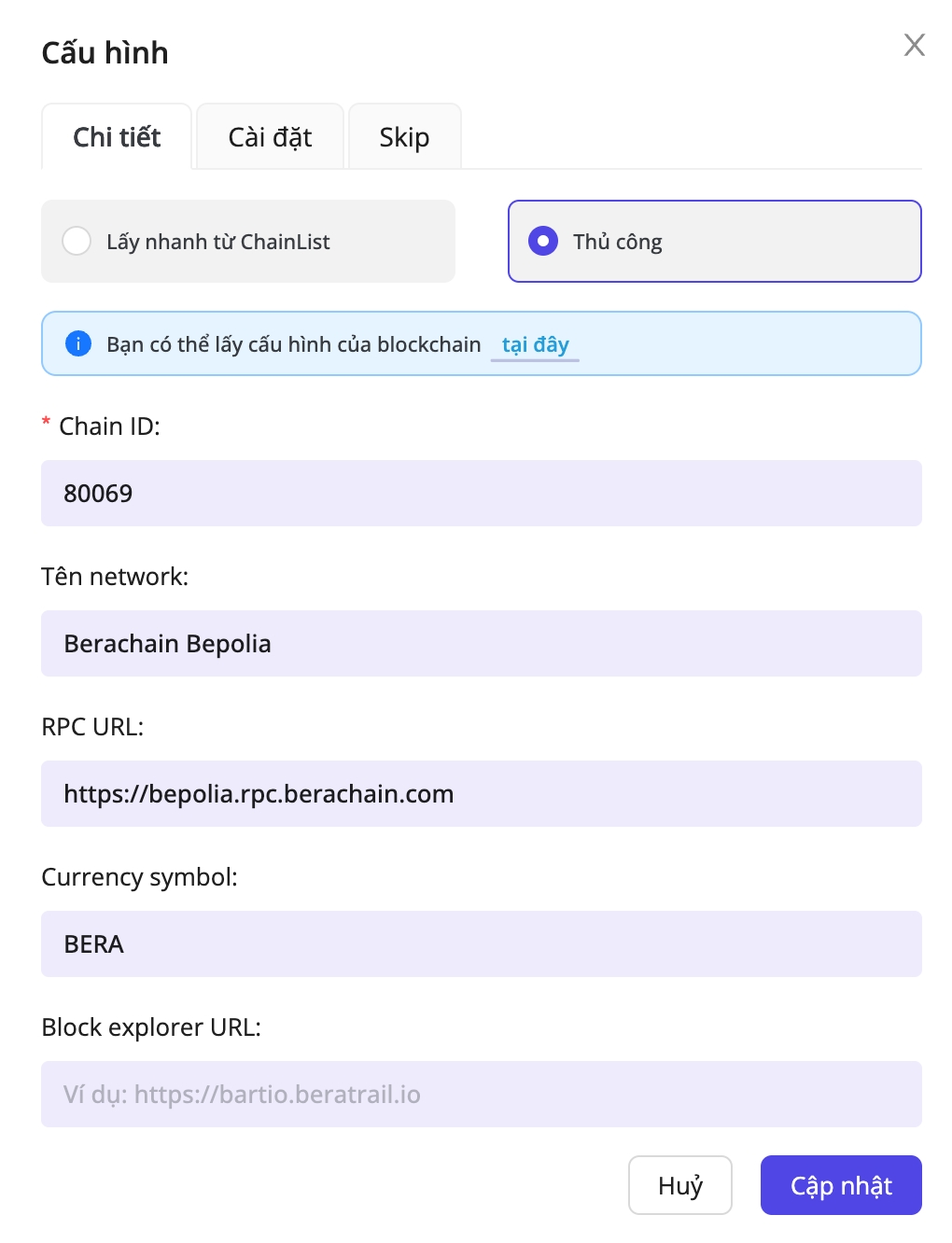Click the Chain ID label

109,426
